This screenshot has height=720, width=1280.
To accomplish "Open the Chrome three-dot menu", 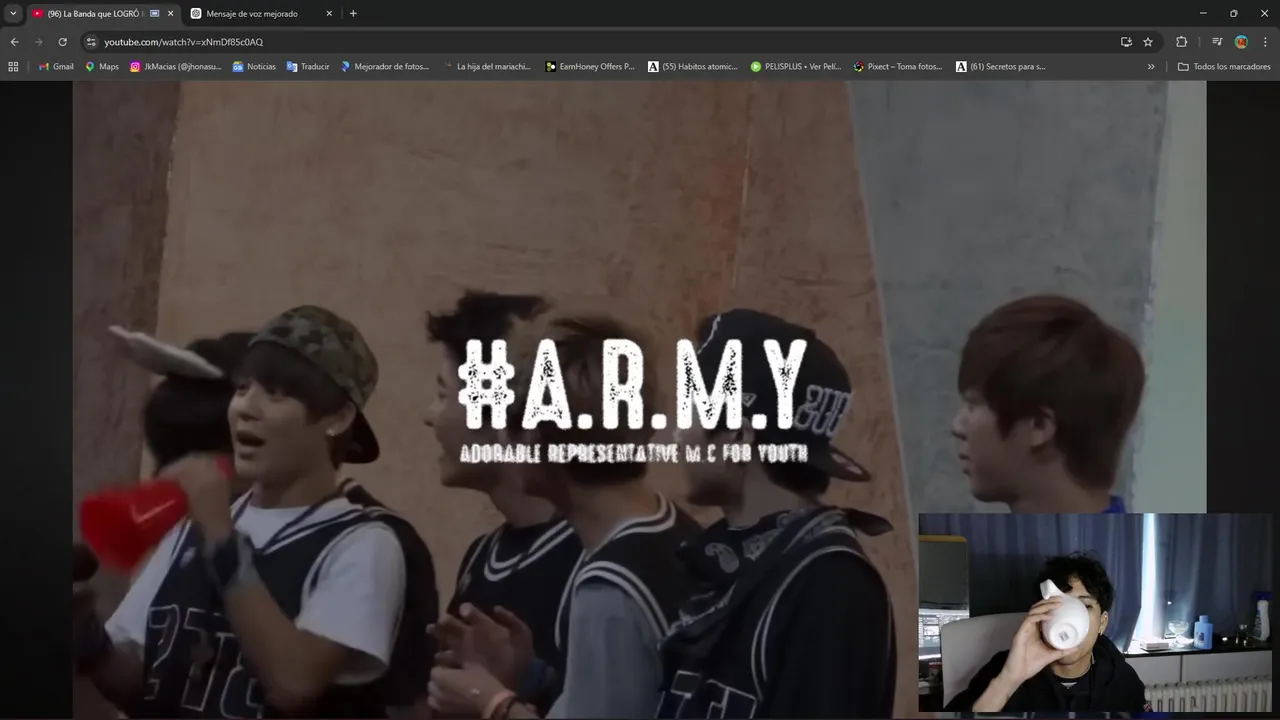I will (1265, 42).
